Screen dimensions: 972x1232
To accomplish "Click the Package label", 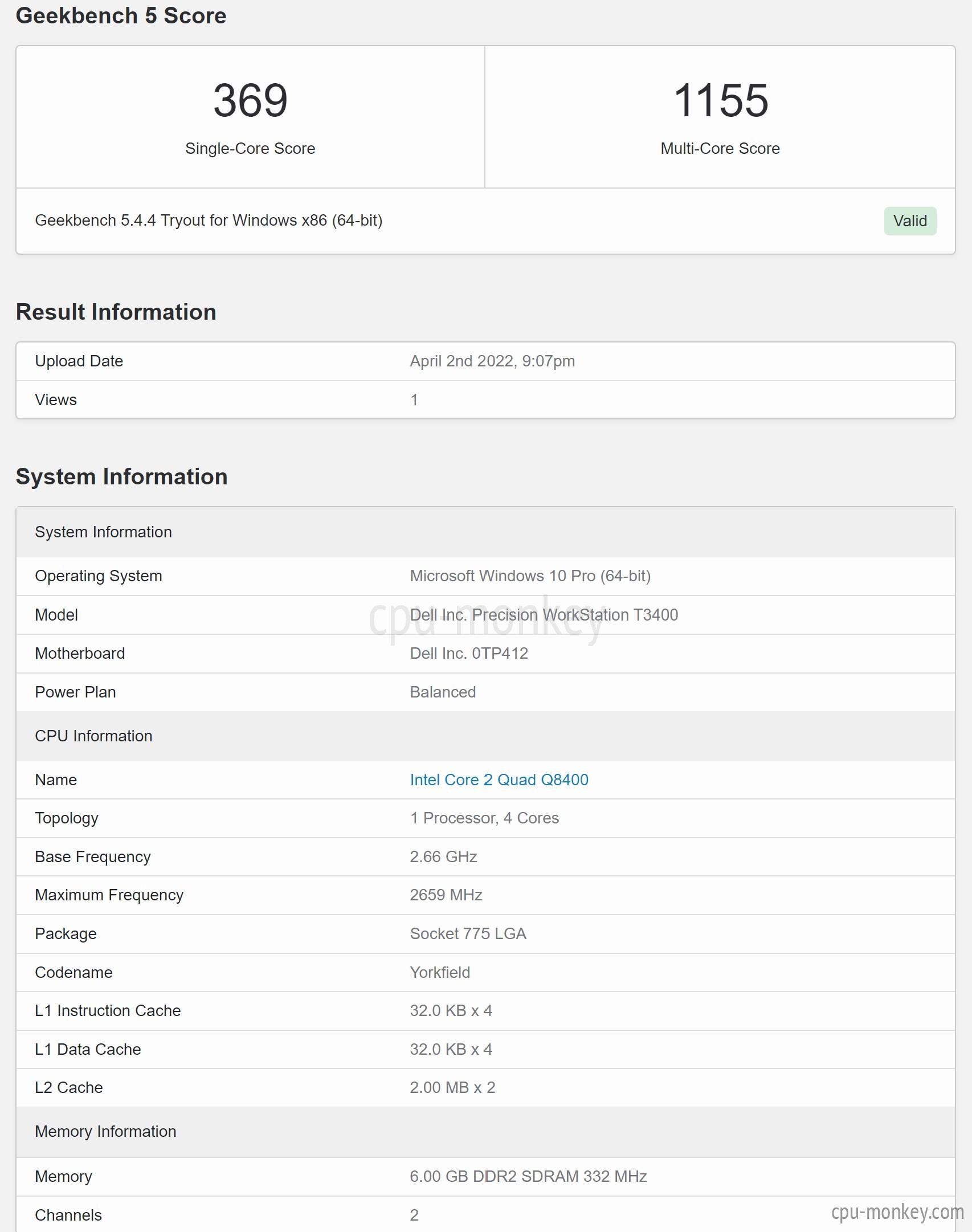I will coord(66,934).
